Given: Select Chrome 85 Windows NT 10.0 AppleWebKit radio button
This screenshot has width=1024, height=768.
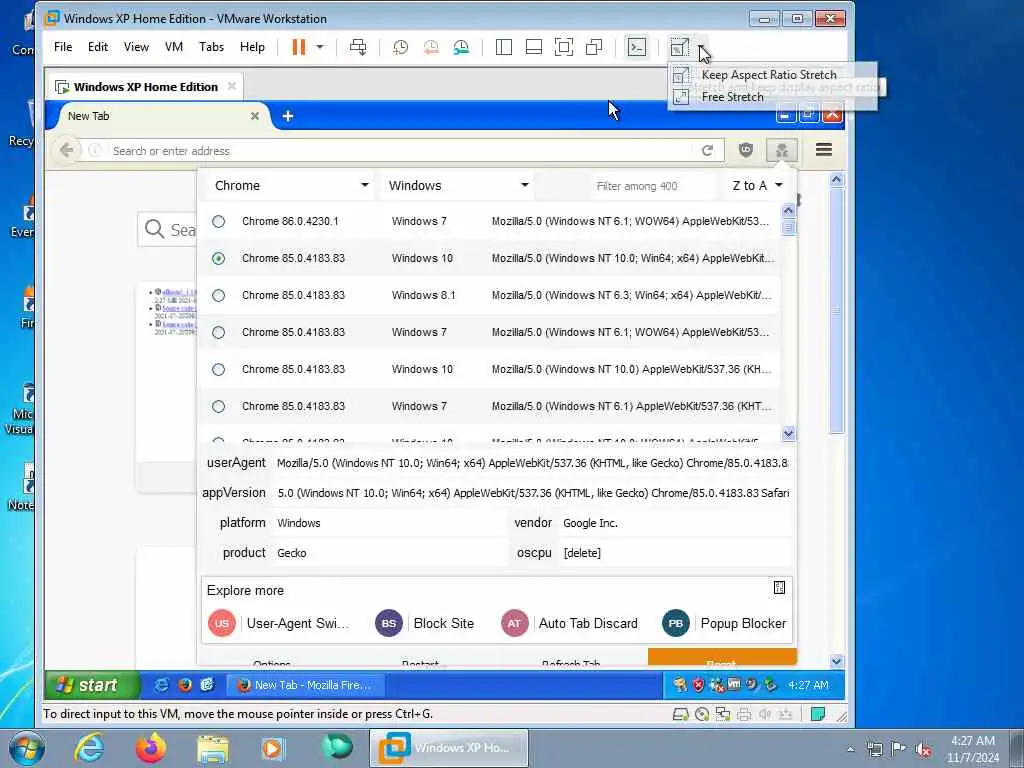Looking at the screenshot, I should pyautogui.click(x=218, y=370).
